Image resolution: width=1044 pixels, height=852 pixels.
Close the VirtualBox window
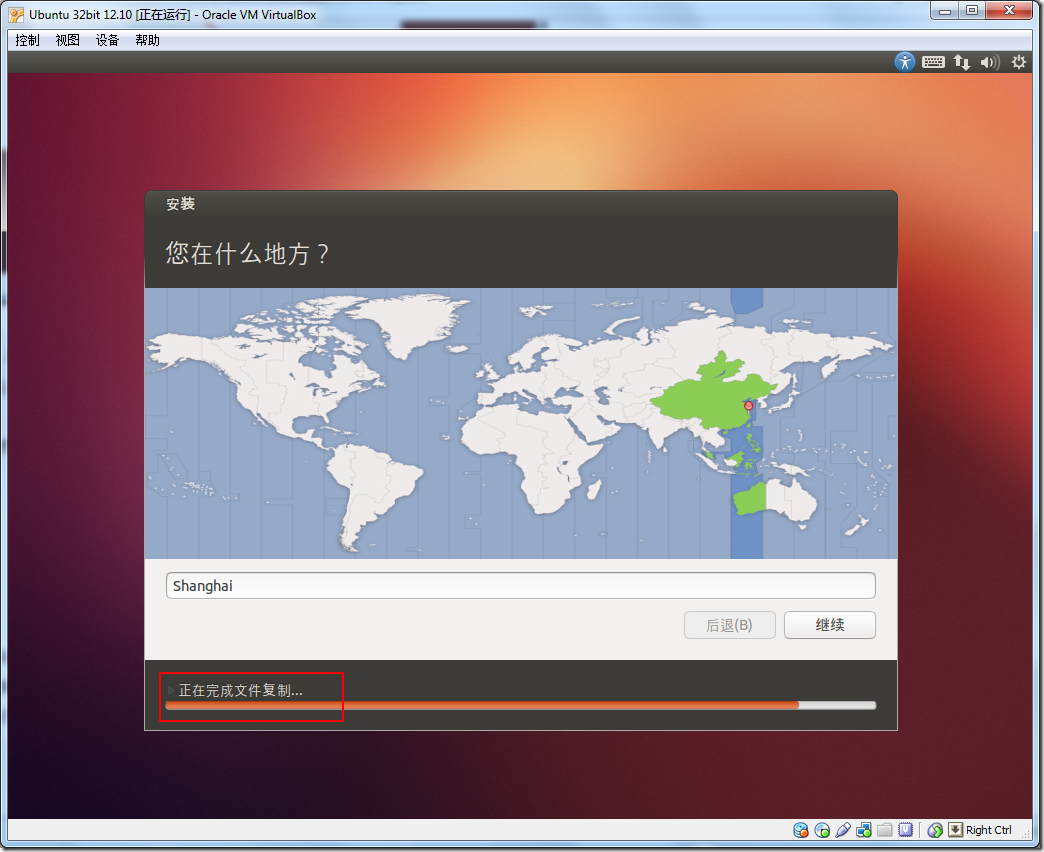coord(1009,11)
